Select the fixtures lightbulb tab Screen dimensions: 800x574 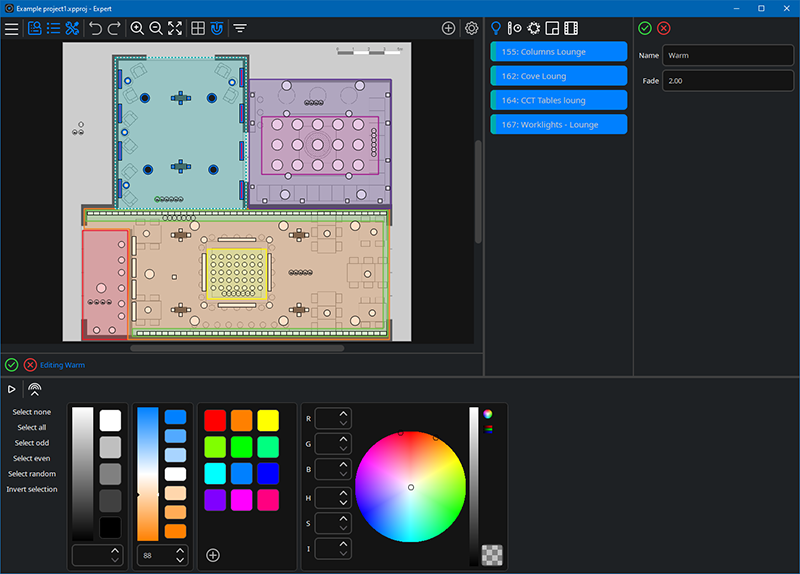click(495, 29)
